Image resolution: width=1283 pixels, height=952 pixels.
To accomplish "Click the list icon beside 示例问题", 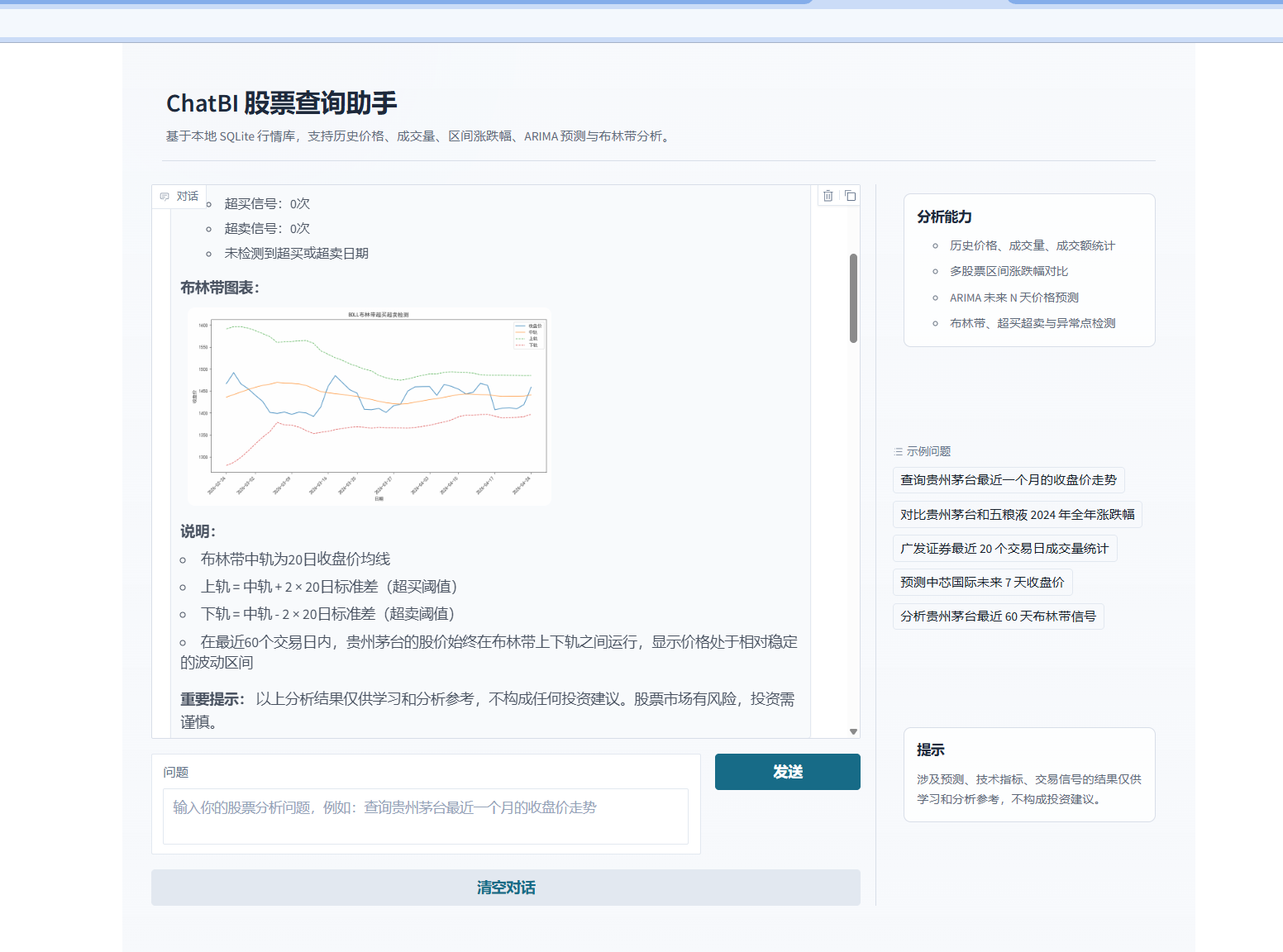I will click(899, 452).
